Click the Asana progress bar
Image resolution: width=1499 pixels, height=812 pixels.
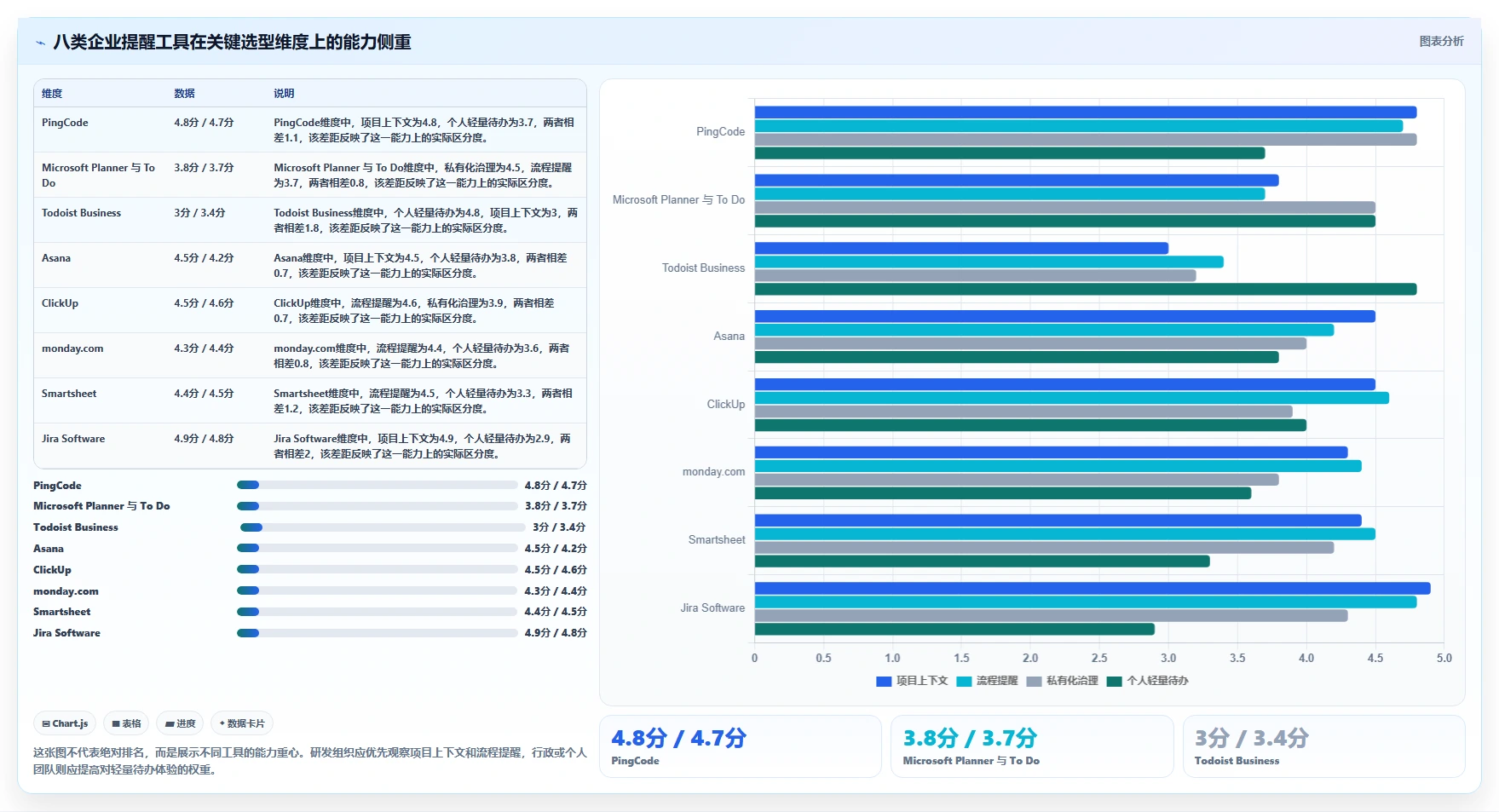[x=377, y=548]
